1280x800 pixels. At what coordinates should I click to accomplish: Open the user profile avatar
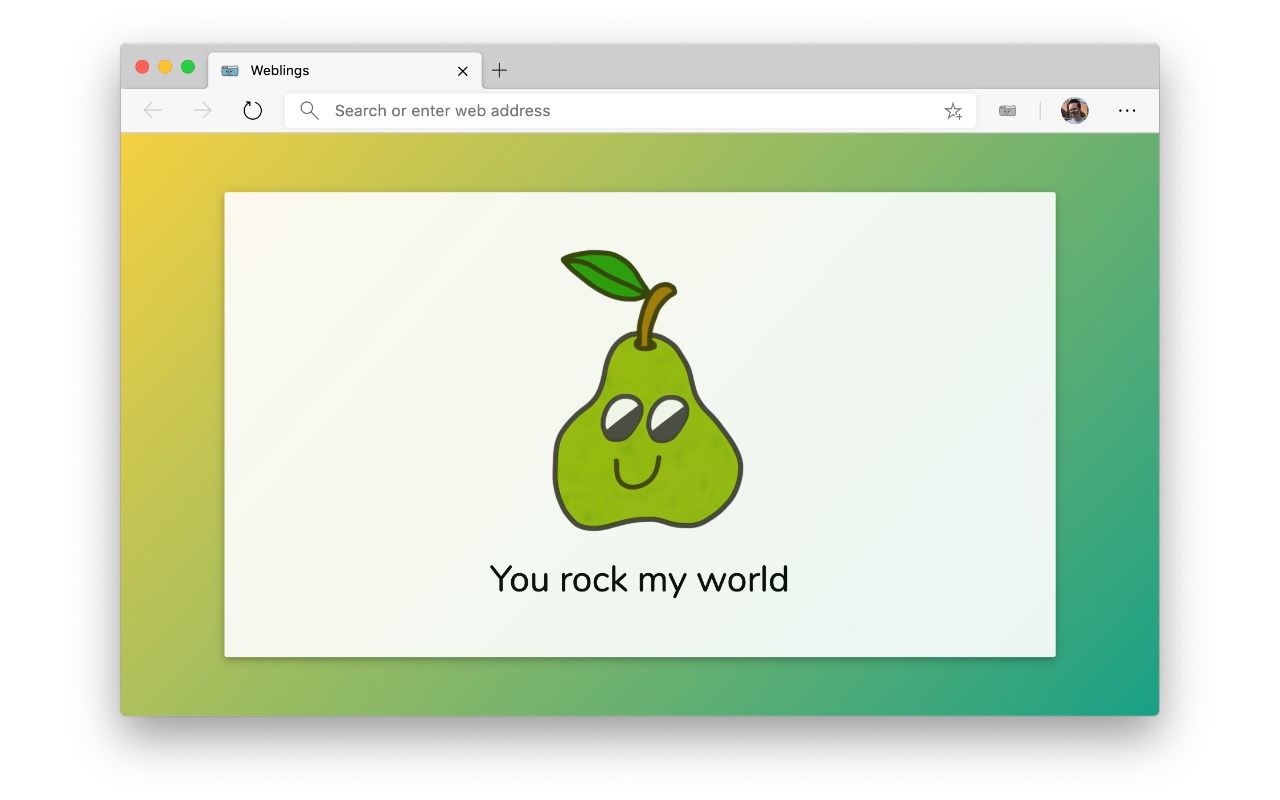pyautogui.click(x=1075, y=111)
